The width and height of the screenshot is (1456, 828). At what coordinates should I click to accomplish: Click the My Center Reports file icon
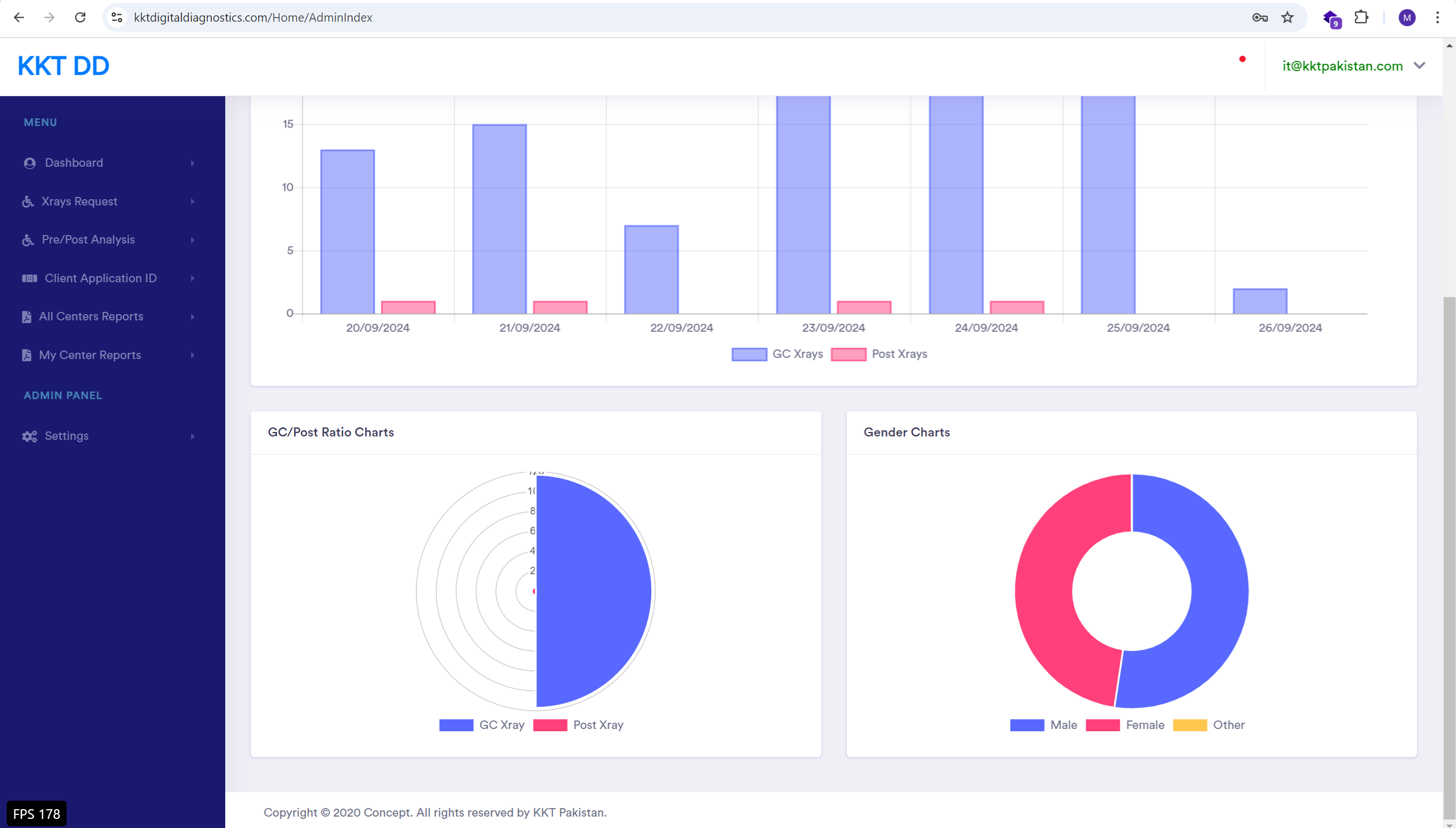coord(27,355)
